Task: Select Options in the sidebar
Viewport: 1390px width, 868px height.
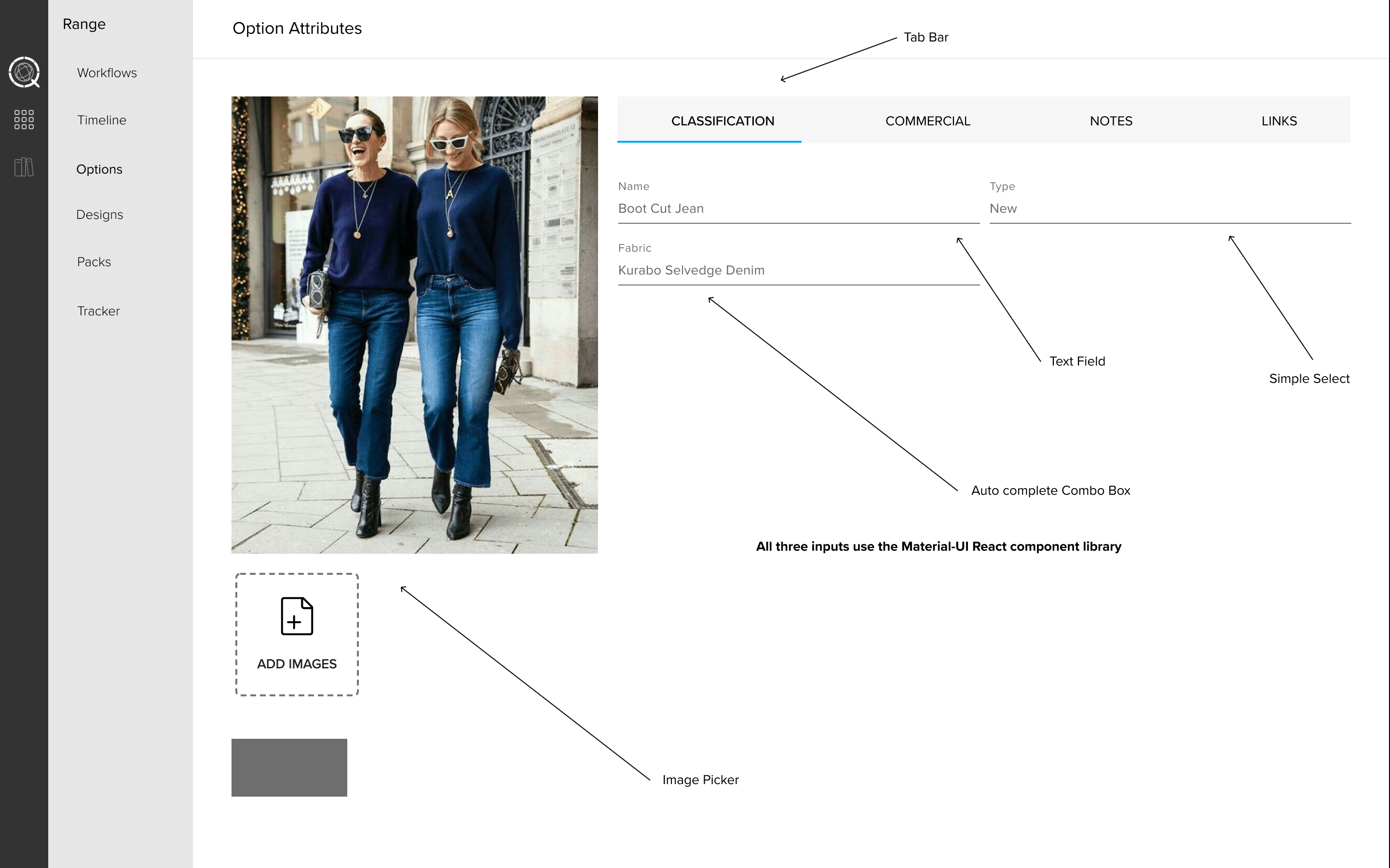Action: tap(99, 169)
